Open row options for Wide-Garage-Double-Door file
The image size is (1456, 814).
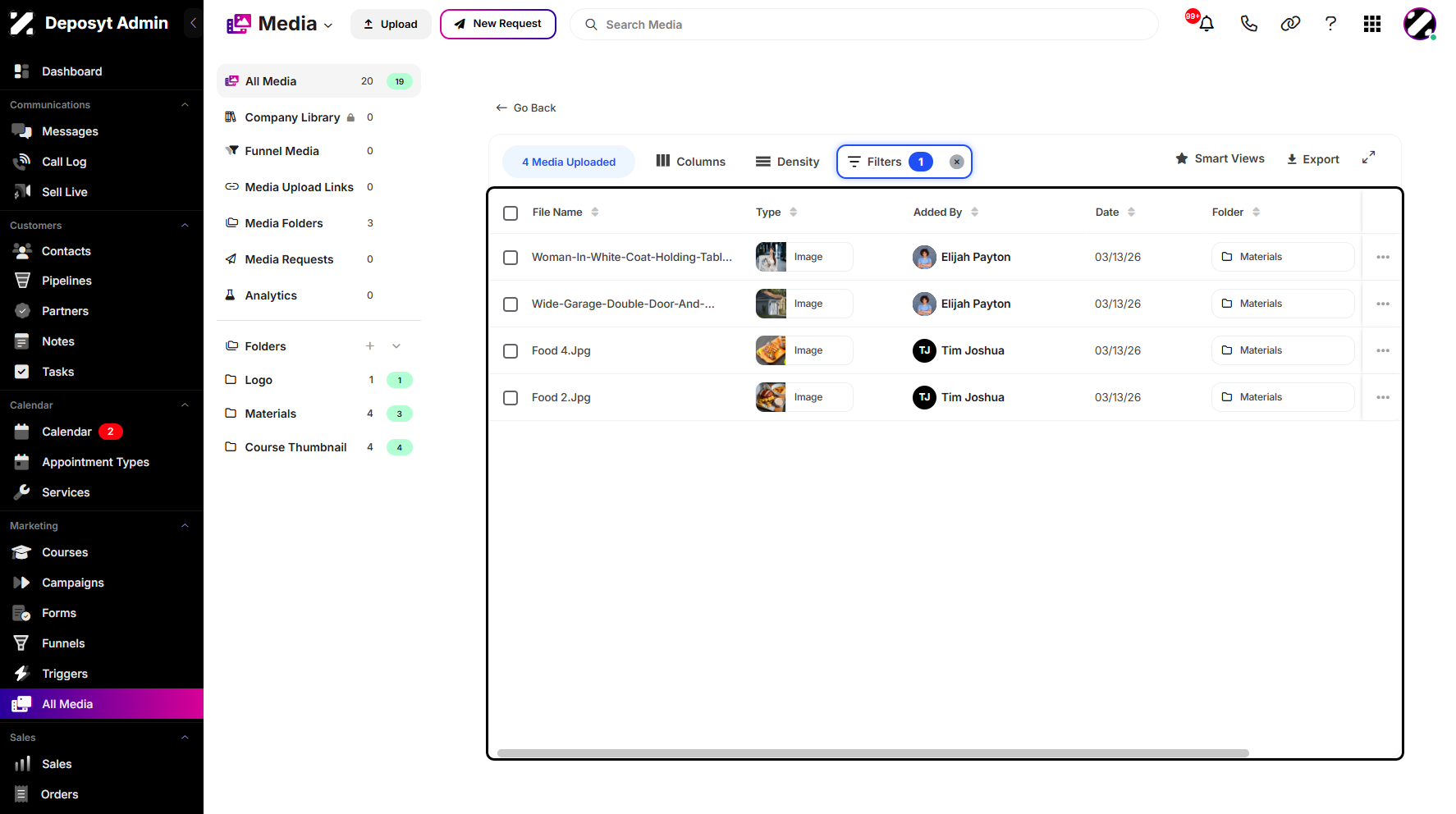pyautogui.click(x=1383, y=304)
